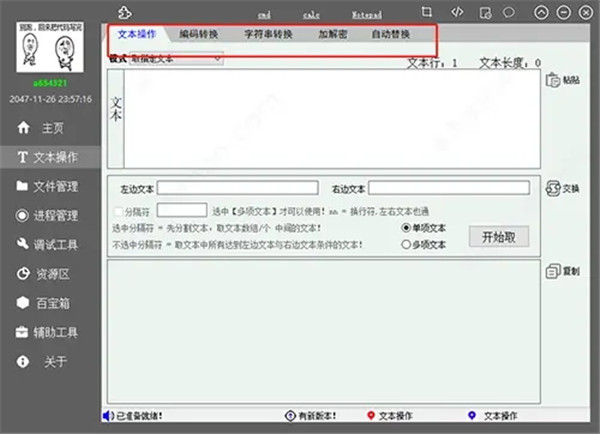Open the 主页 home page in sidebar
The image size is (600, 434).
(52, 129)
